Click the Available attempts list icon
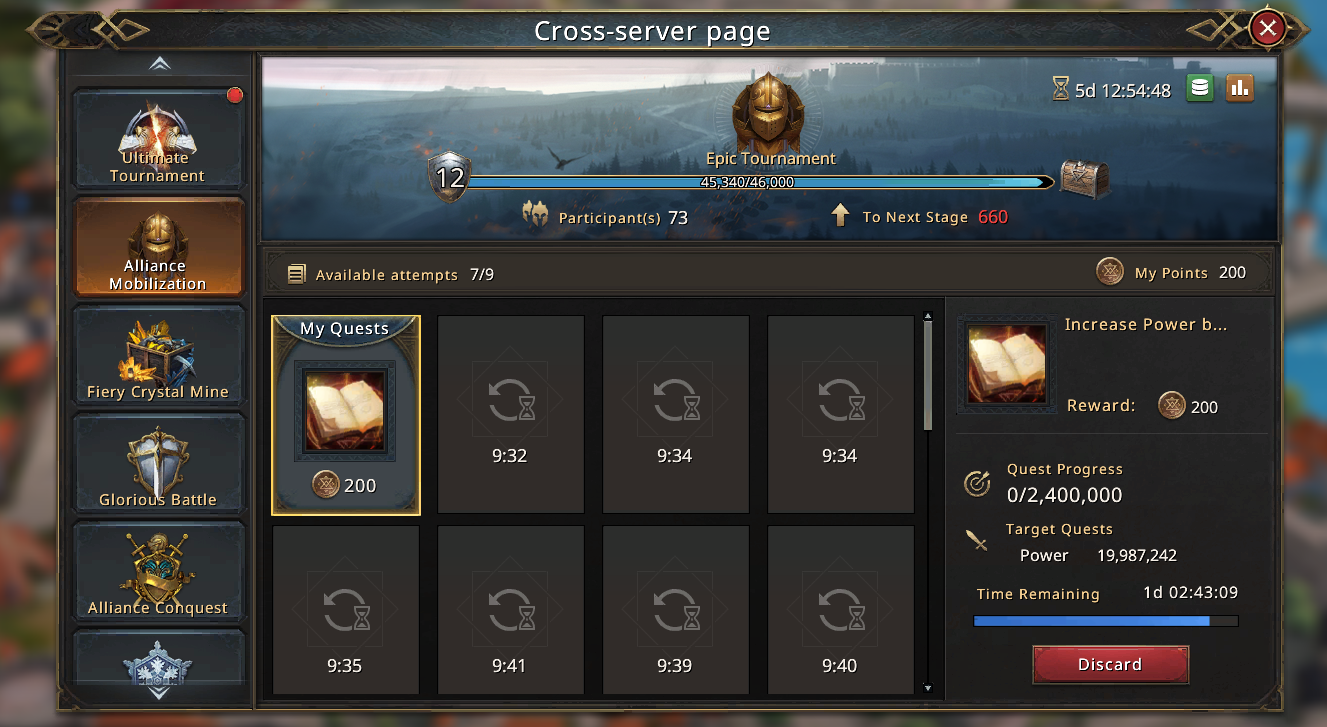1327x727 pixels. point(296,274)
